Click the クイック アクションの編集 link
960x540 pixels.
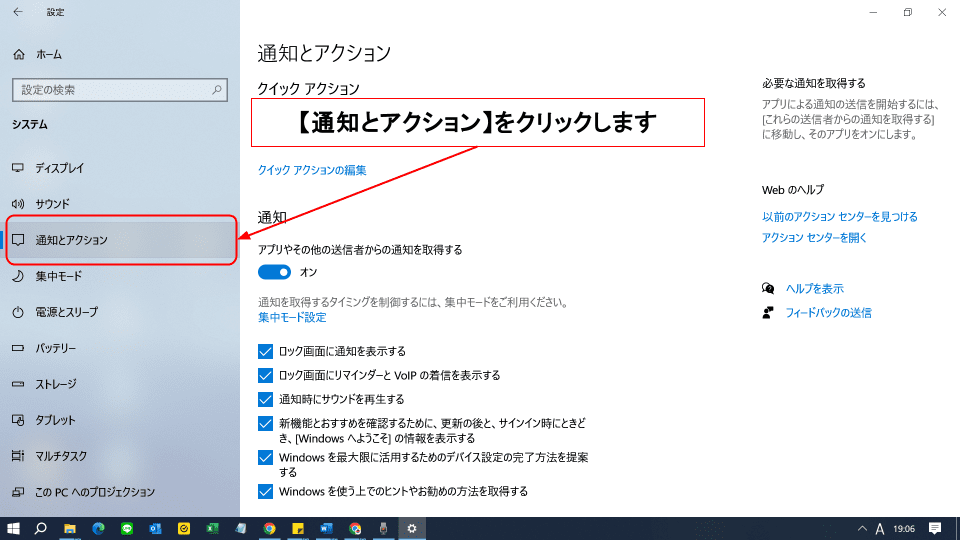[x=312, y=170]
